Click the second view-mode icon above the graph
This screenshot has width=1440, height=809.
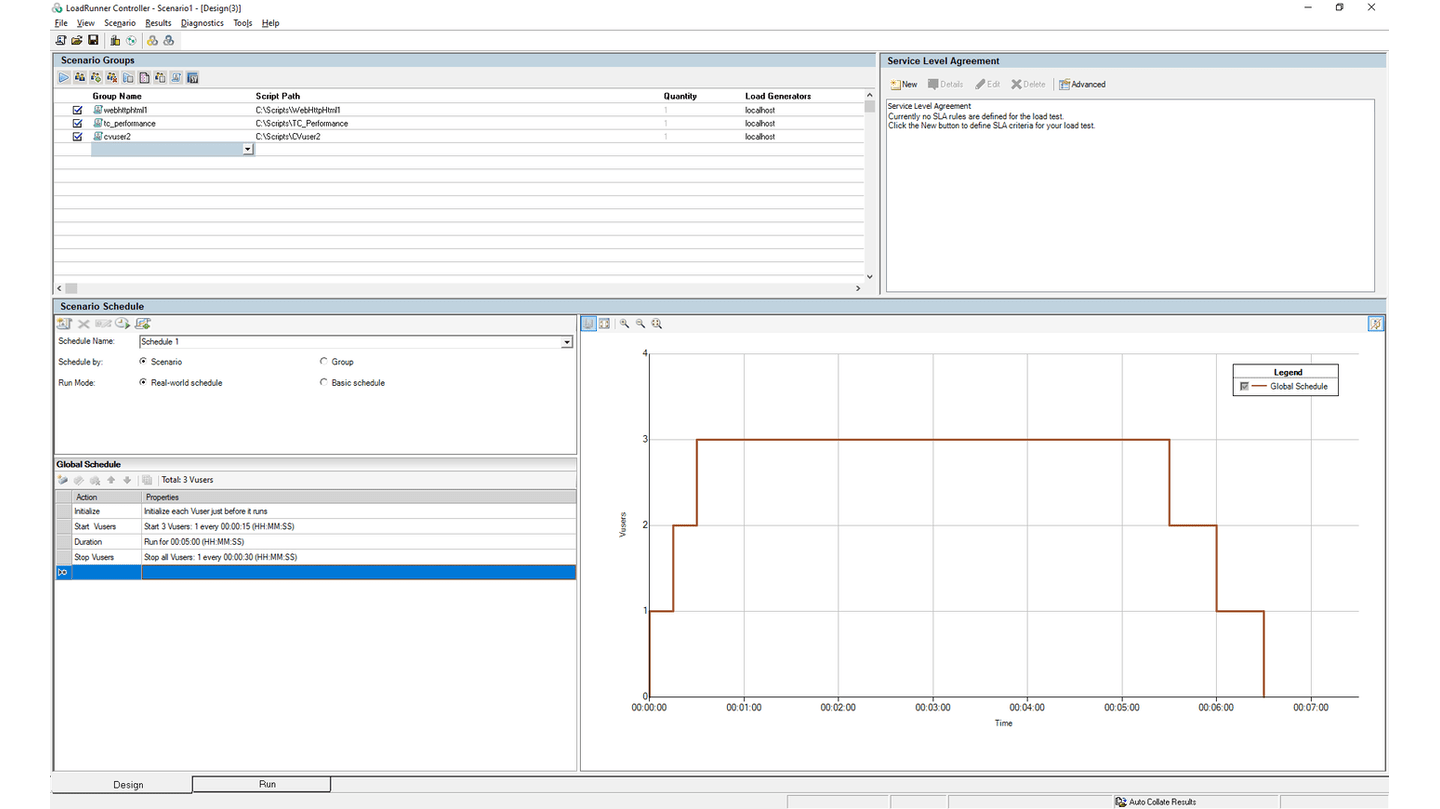(x=604, y=323)
